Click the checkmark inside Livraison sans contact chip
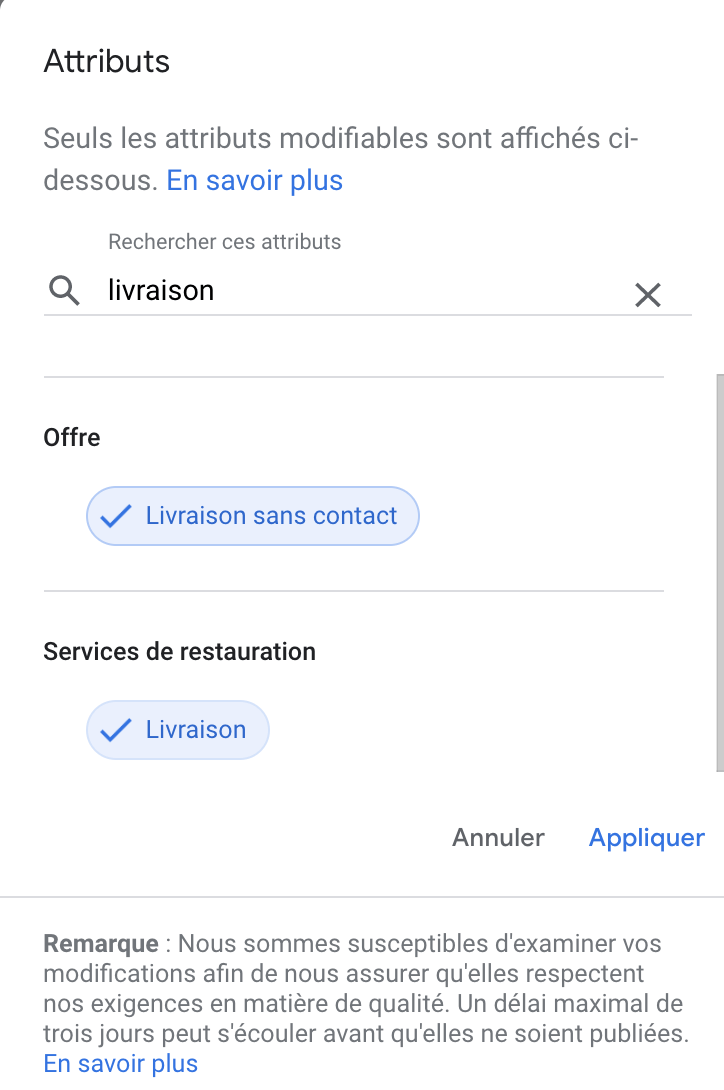The image size is (724, 1090). [x=115, y=516]
